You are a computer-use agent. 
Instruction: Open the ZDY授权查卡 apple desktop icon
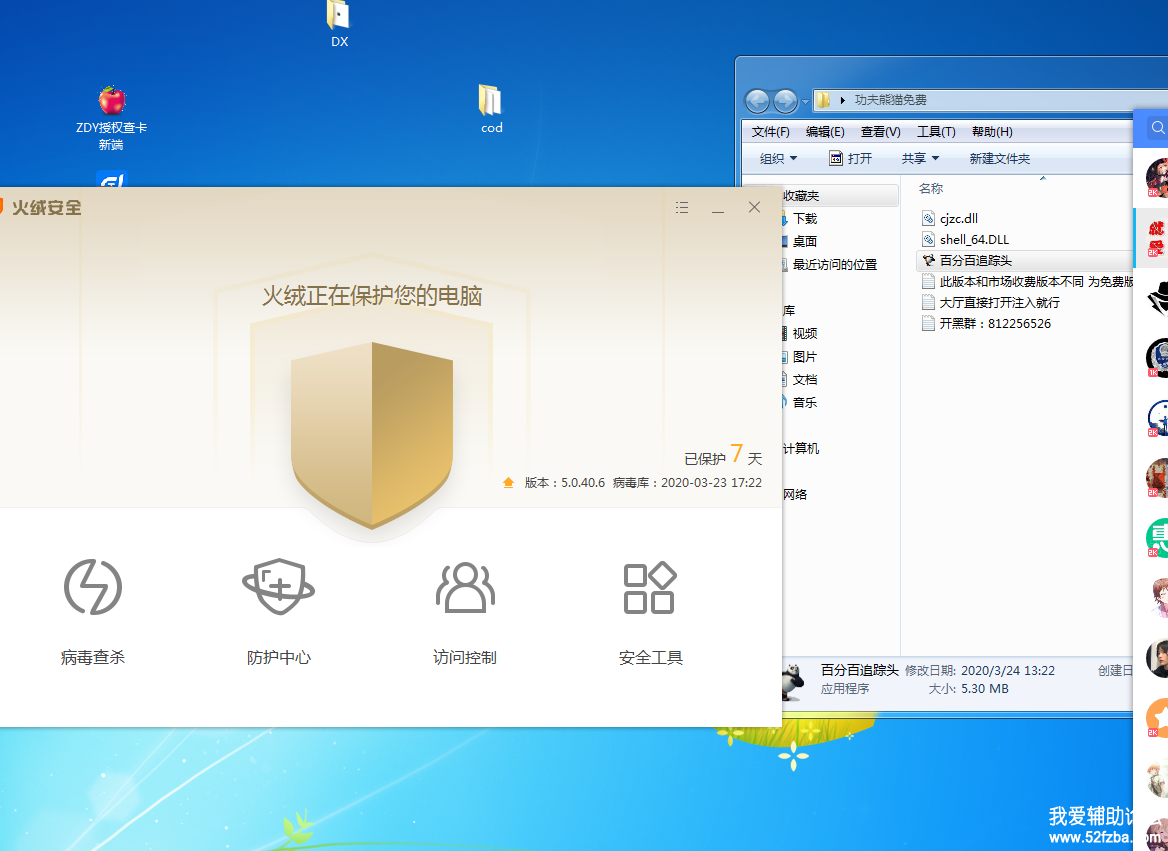pyautogui.click(x=111, y=101)
